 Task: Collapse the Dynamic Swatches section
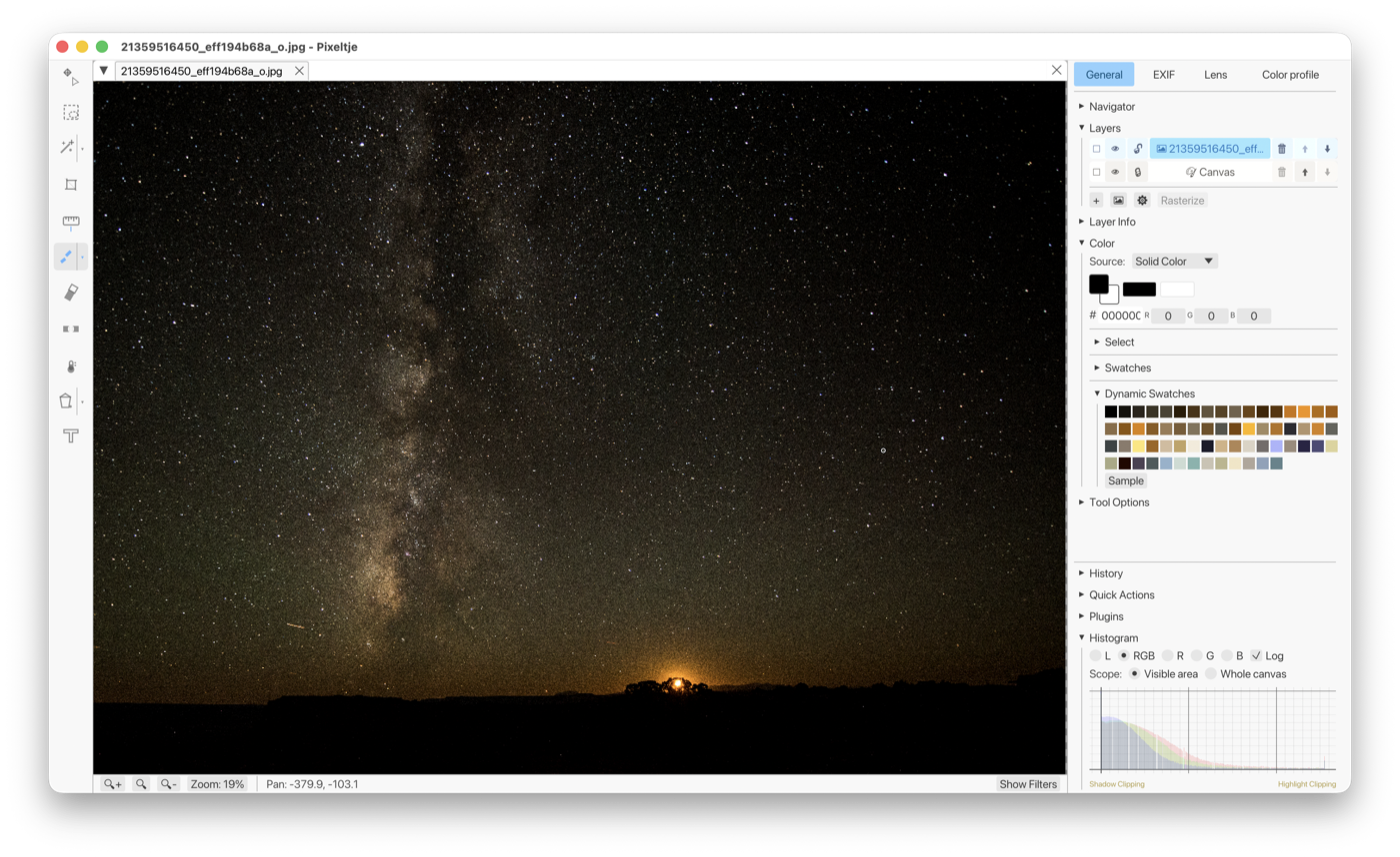[1144, 394]
